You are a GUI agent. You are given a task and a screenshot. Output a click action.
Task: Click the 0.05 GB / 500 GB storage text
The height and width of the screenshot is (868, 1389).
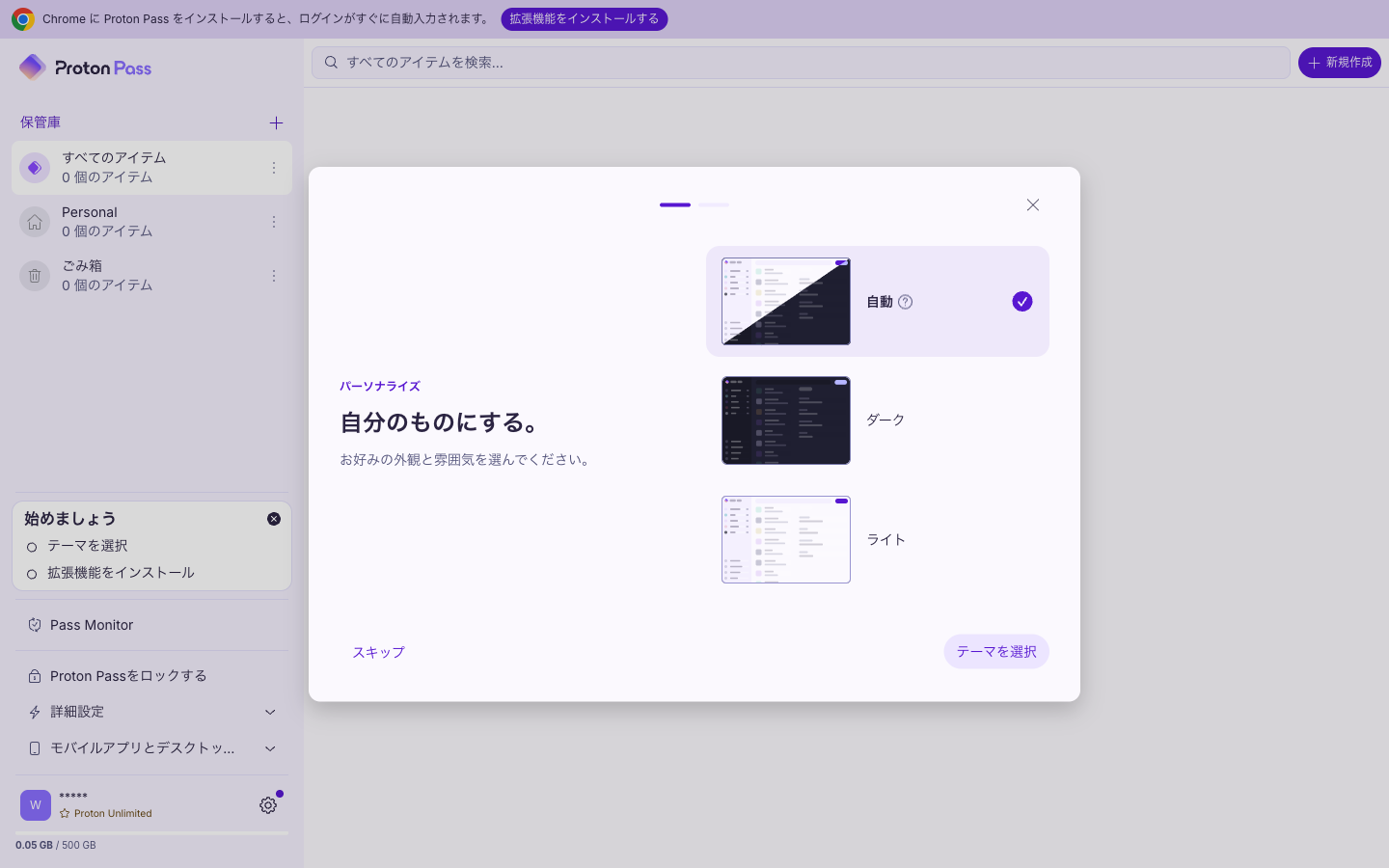(56, 846)
